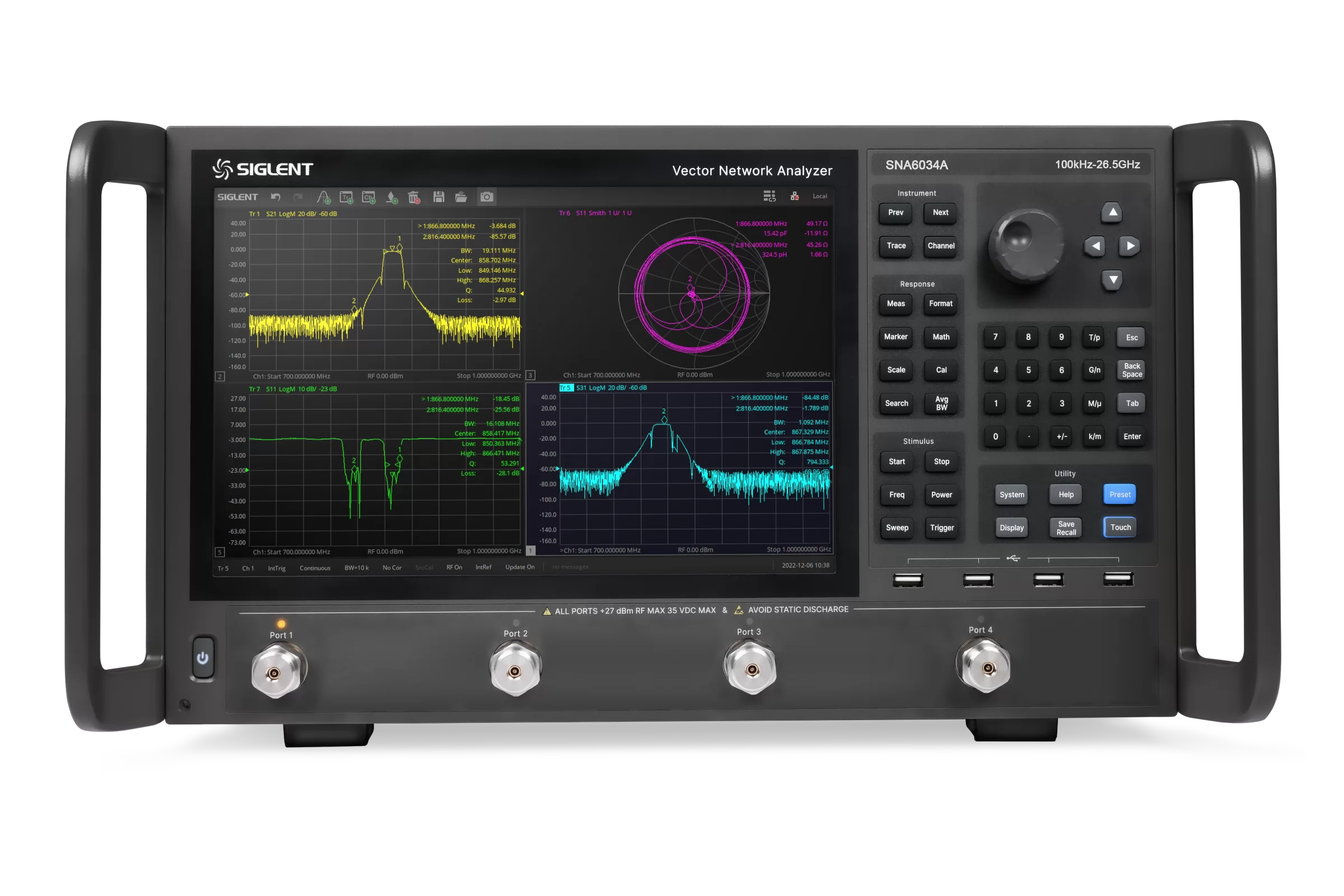Switch the IntTrig trigger source in status bar

click(277, 568)
